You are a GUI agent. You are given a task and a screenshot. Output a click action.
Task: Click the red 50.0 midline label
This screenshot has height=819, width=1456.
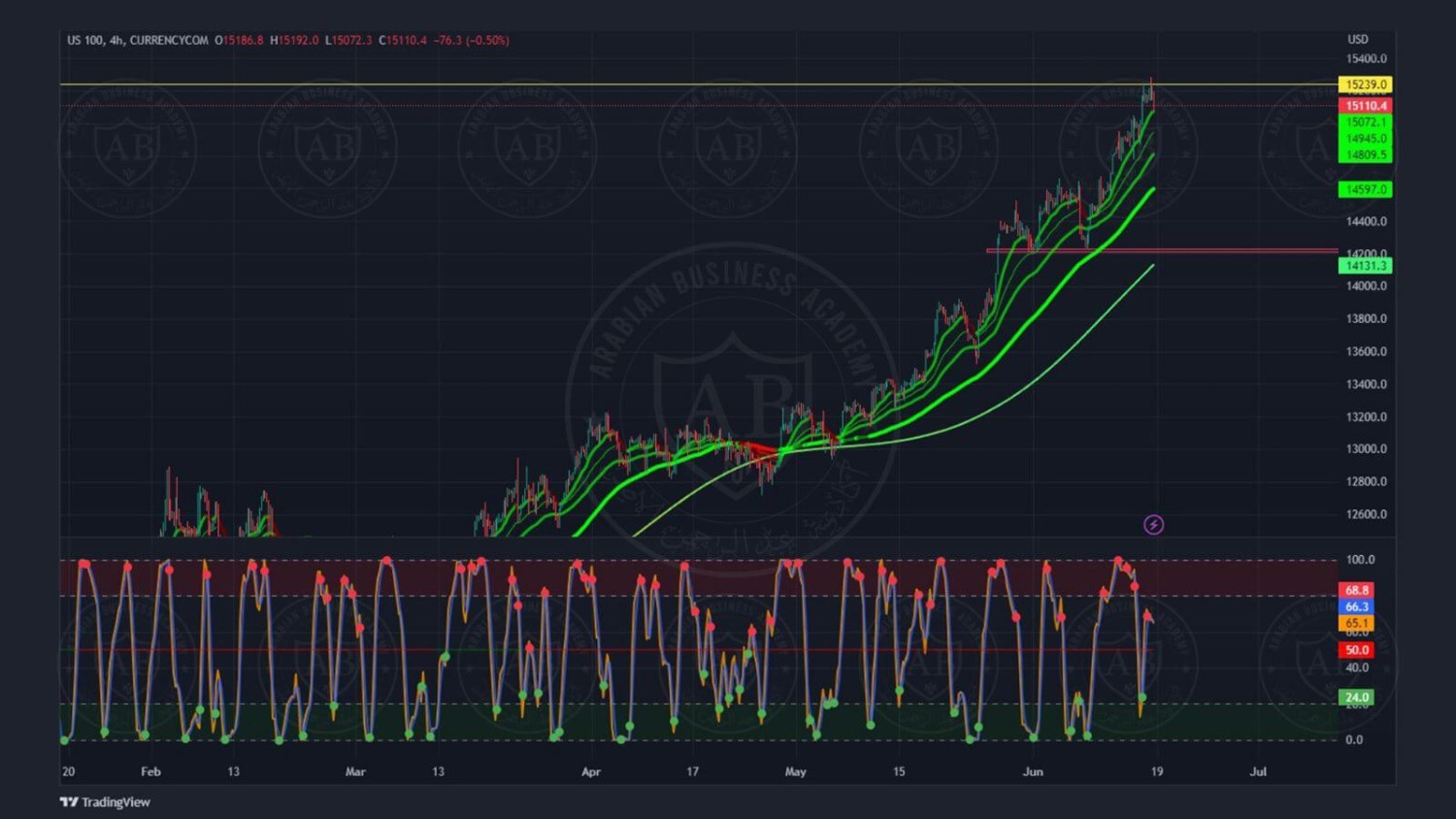click(x=1356, y=650)
